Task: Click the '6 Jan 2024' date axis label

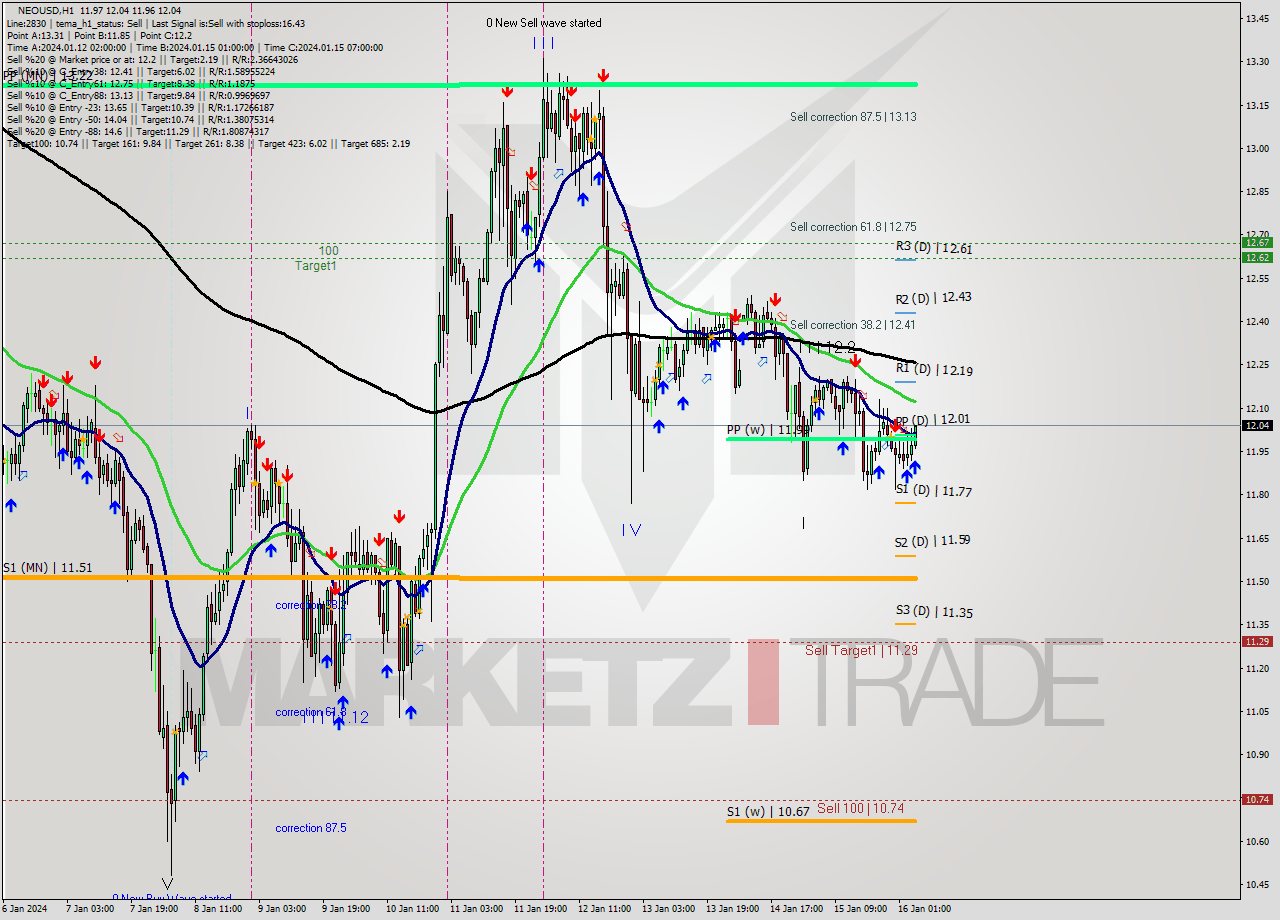Action: point(23,909)
